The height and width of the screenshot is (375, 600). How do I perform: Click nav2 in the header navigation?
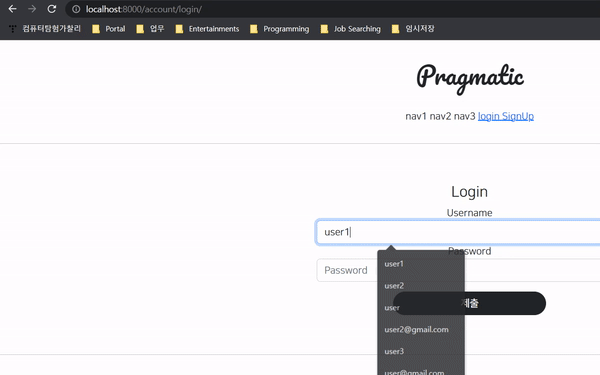click(440, 116)
